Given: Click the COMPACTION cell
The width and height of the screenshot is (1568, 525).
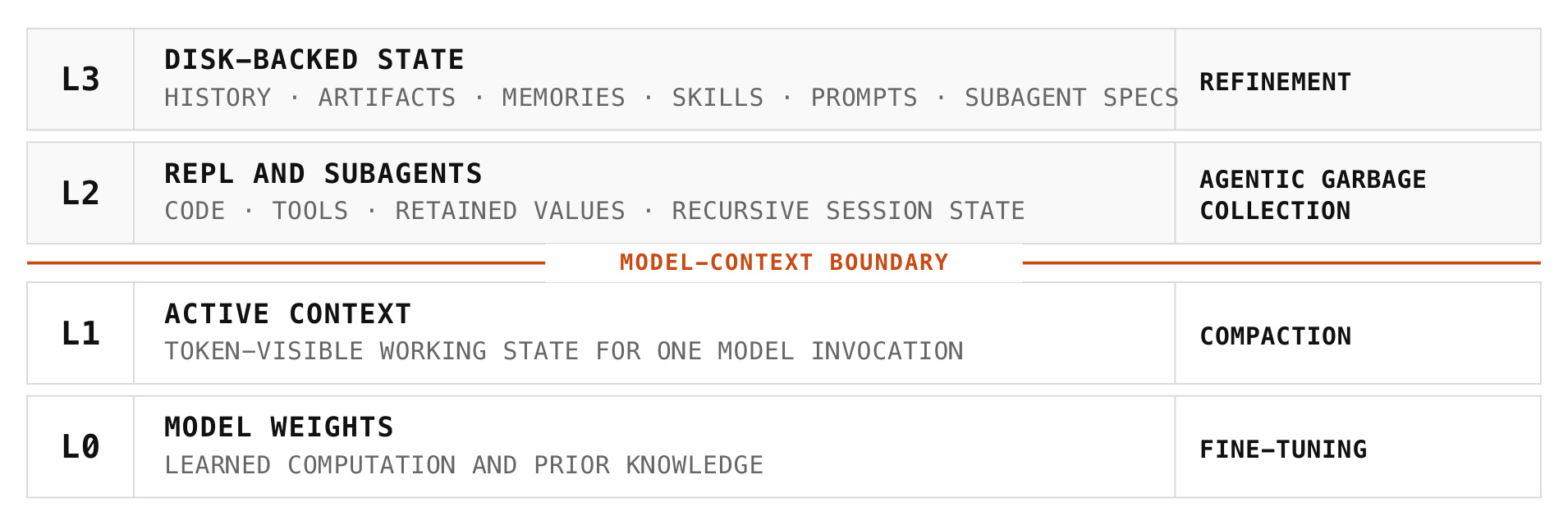Looking at the screenshot, I should click(1358, 334).
